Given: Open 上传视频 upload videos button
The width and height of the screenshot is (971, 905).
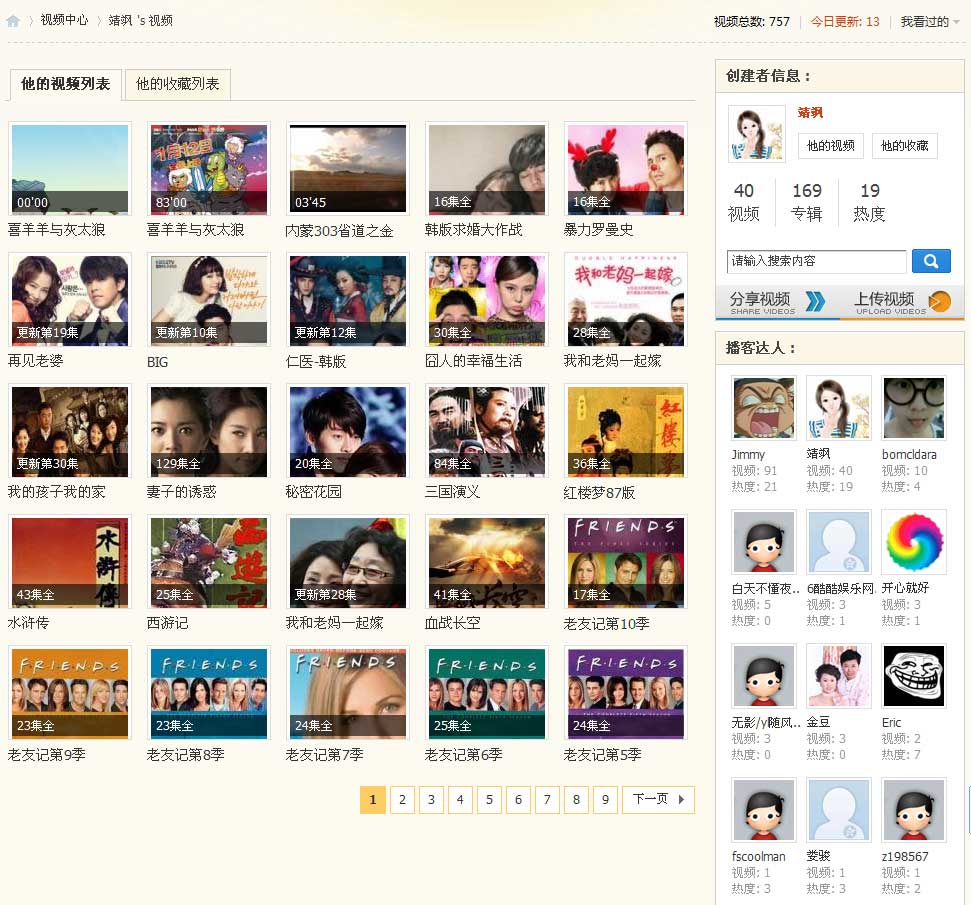Looking at the screenshot, I should [902, 302].
